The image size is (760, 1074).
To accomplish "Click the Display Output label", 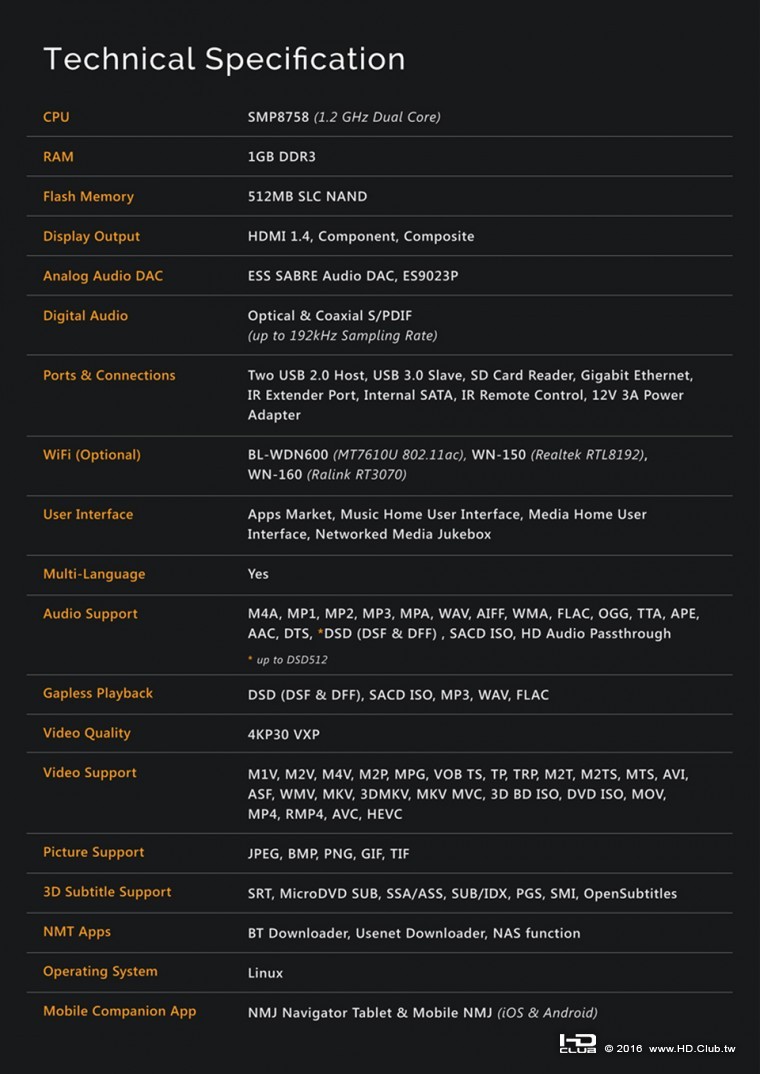I will 91,237.
